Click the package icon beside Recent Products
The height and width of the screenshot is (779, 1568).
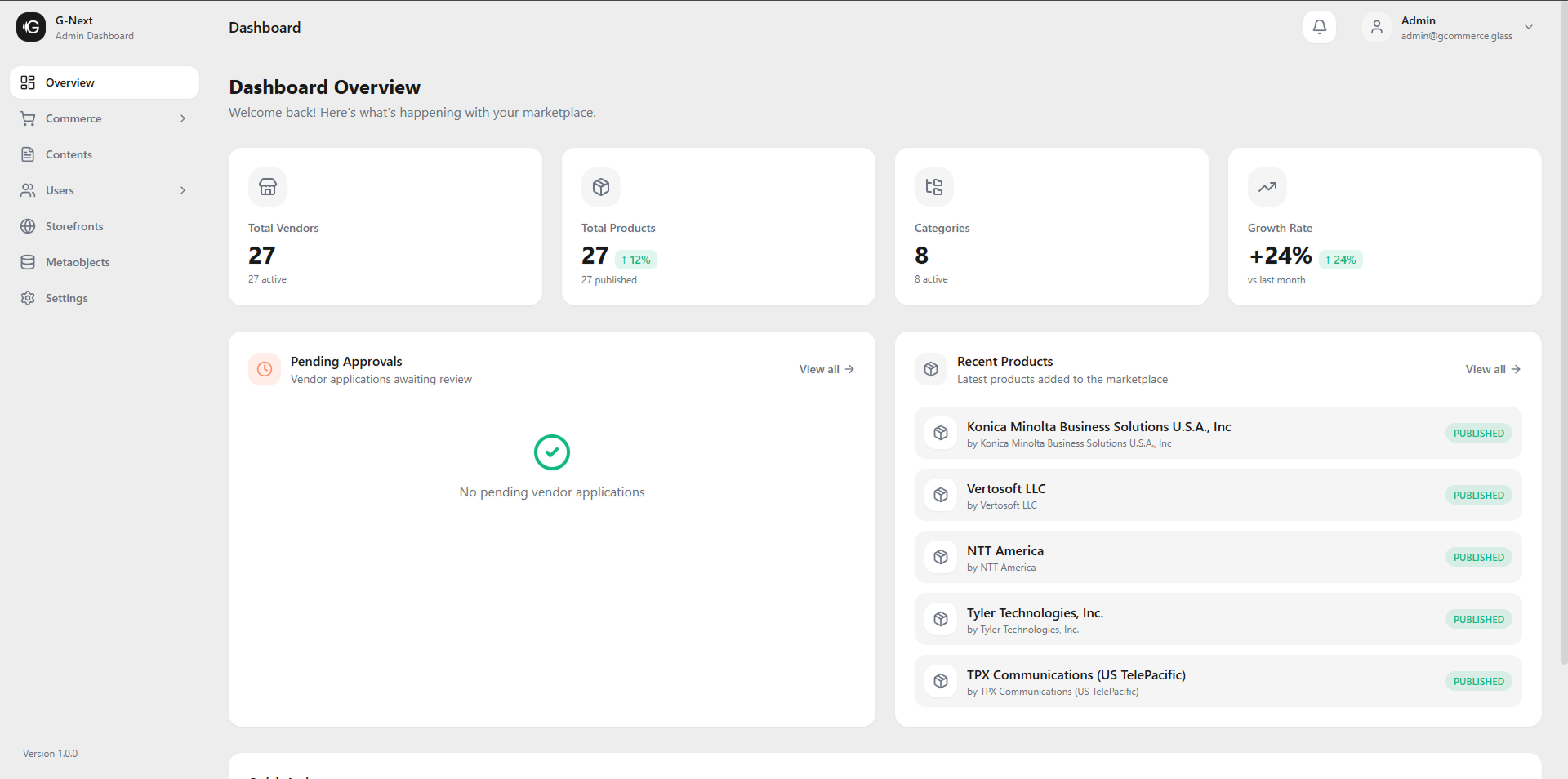(x=931, y=369)
